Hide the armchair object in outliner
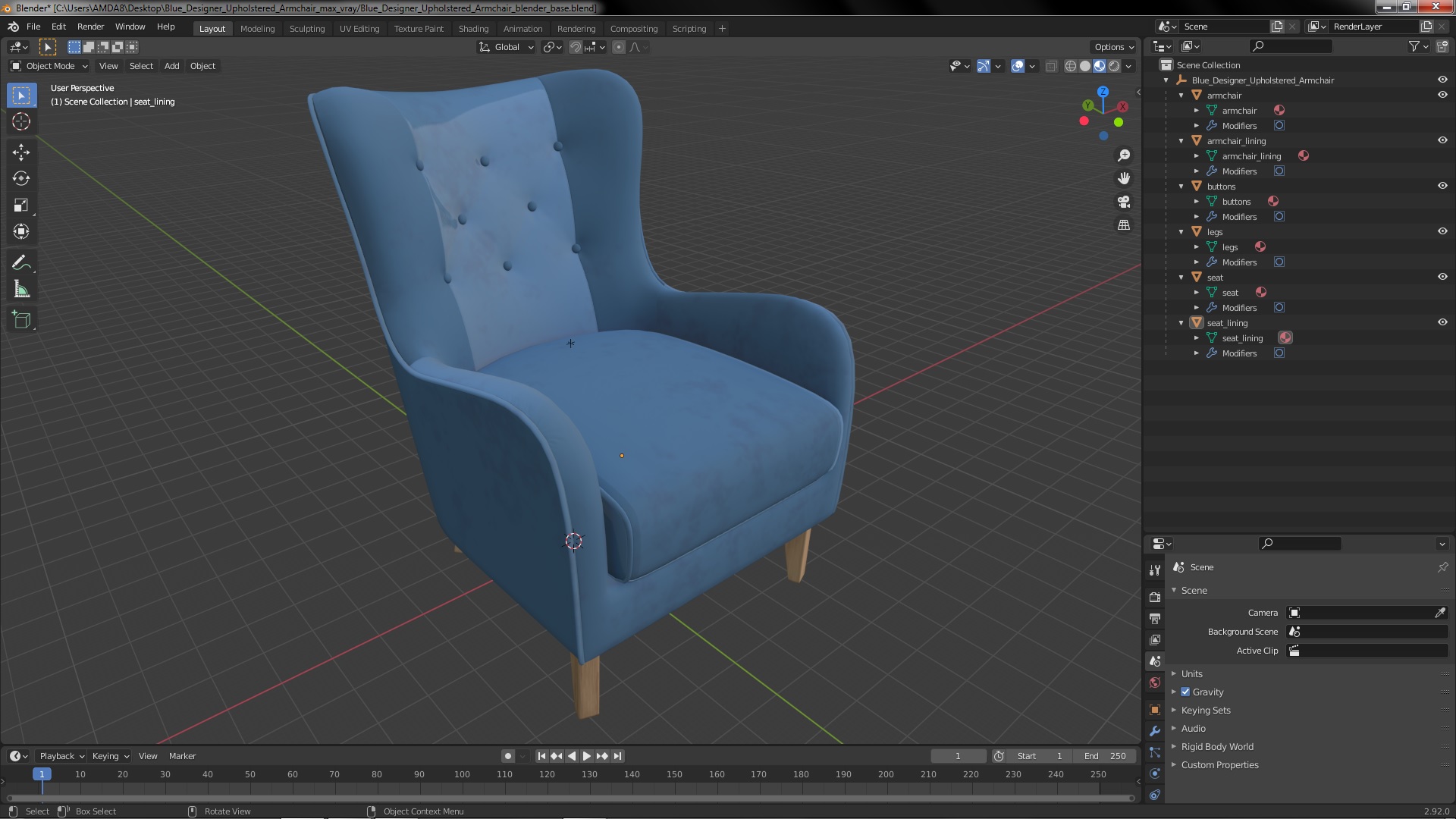The width and height of the screenshot is (1456, 819). point(1442,95)
